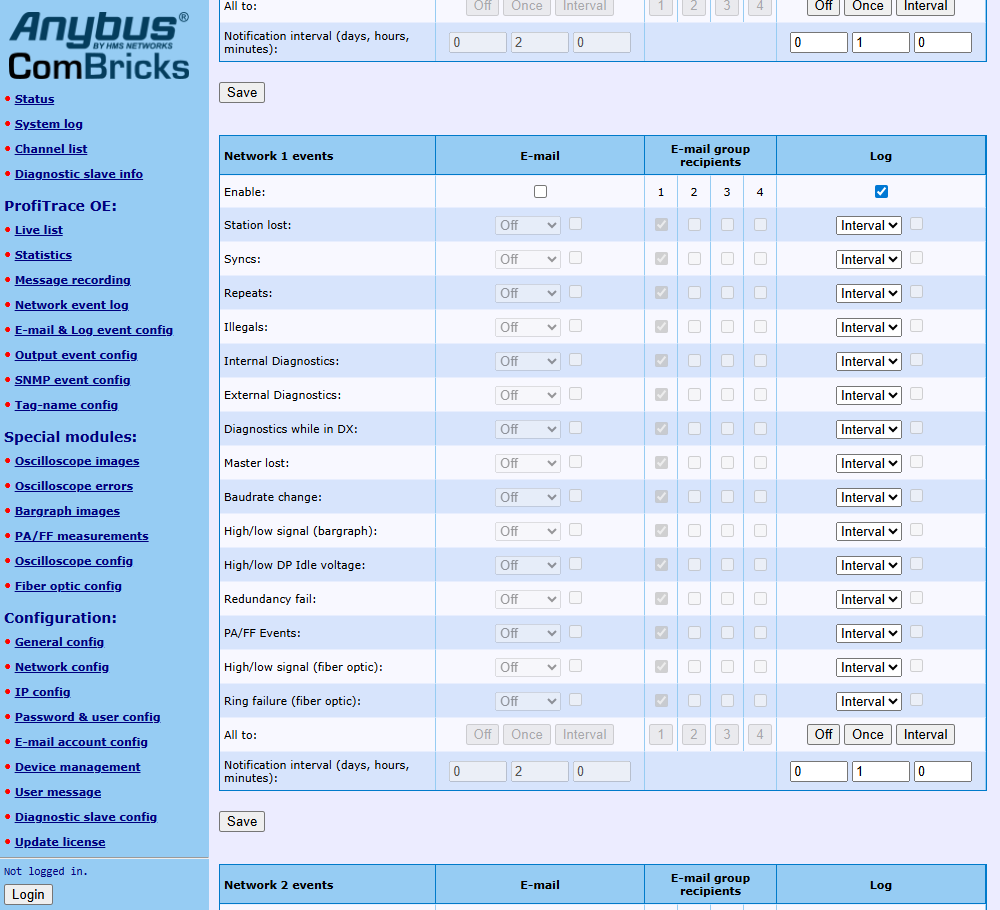Open Log dropdown for High/low signal (bargraph)
Image resolution: width=1000 pixels, height=910 pixels.
(x=869, y=531)
